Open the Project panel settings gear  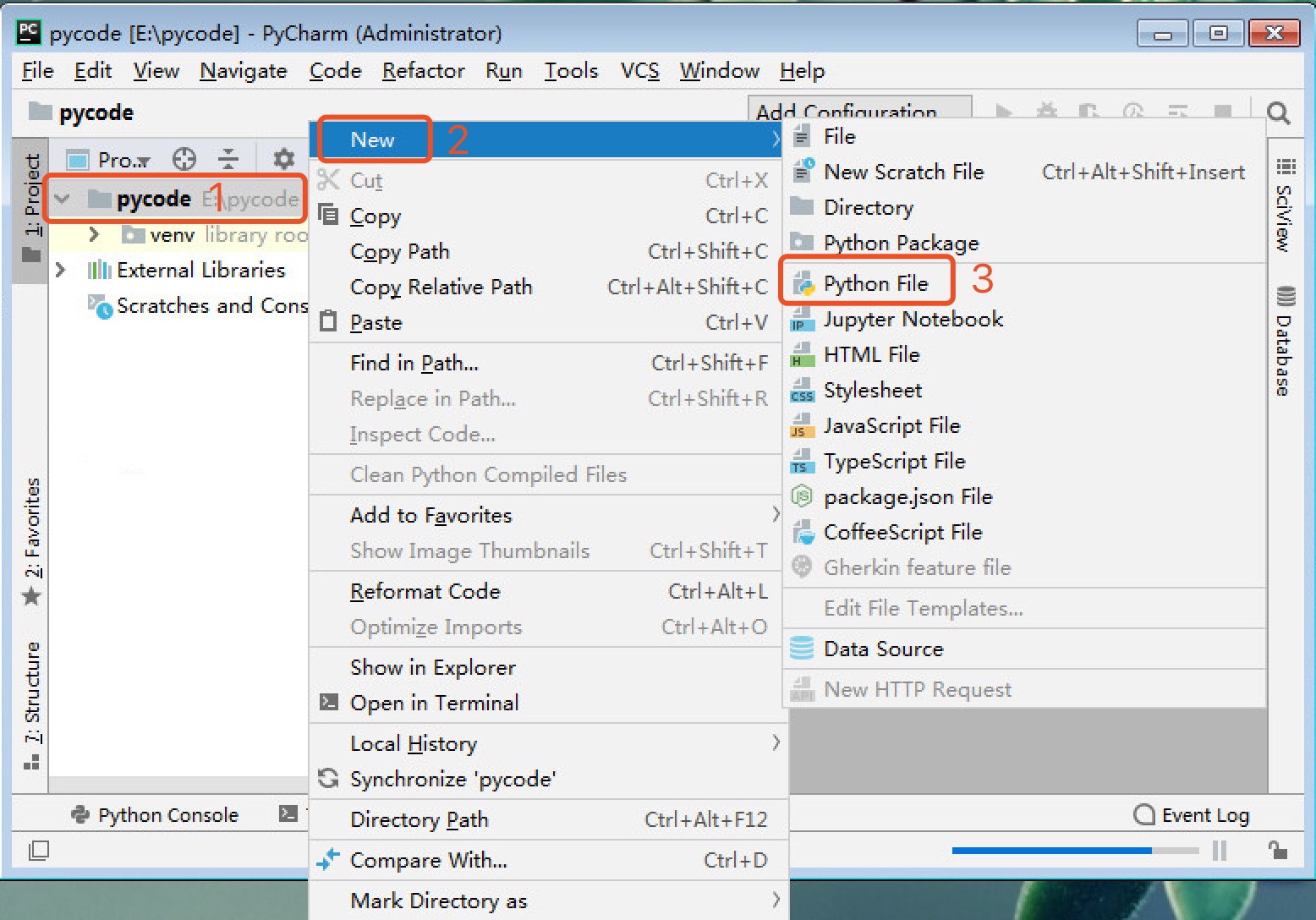[284, 159]
